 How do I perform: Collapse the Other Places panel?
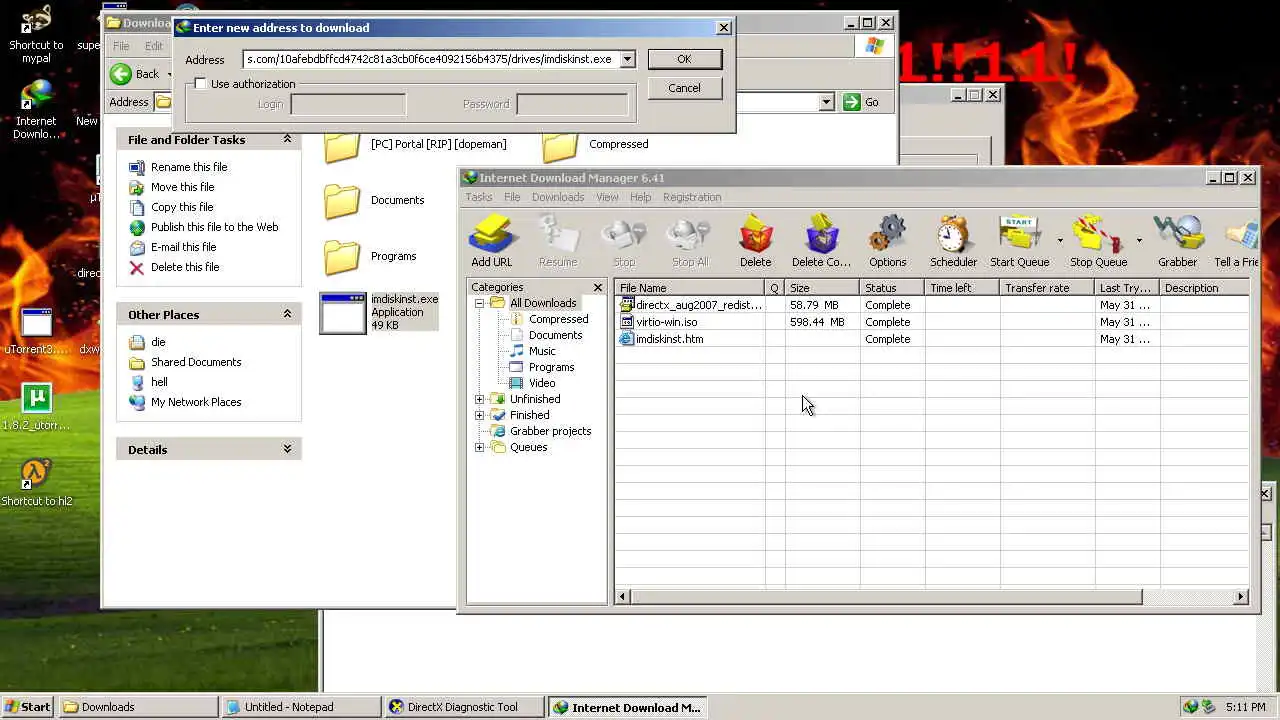point(287,314)
